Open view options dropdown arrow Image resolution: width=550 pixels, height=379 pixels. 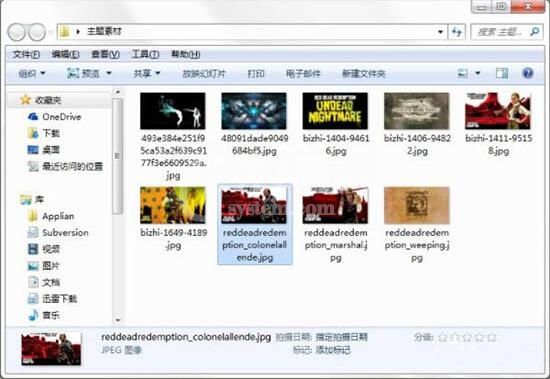point(477,73)
